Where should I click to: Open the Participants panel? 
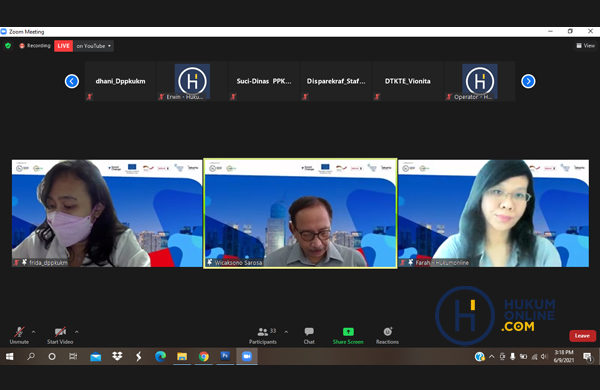[263, 335]
